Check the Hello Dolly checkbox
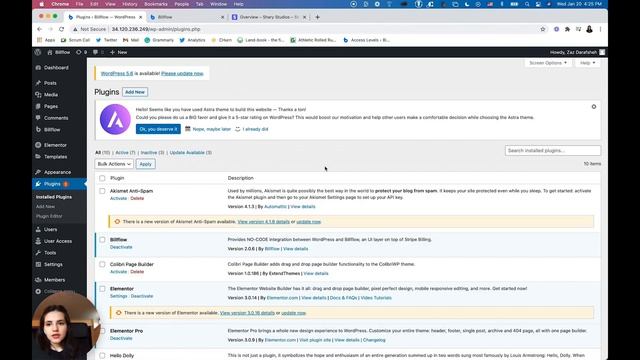This screenshot has height=360, width=640. pos(102,356)
